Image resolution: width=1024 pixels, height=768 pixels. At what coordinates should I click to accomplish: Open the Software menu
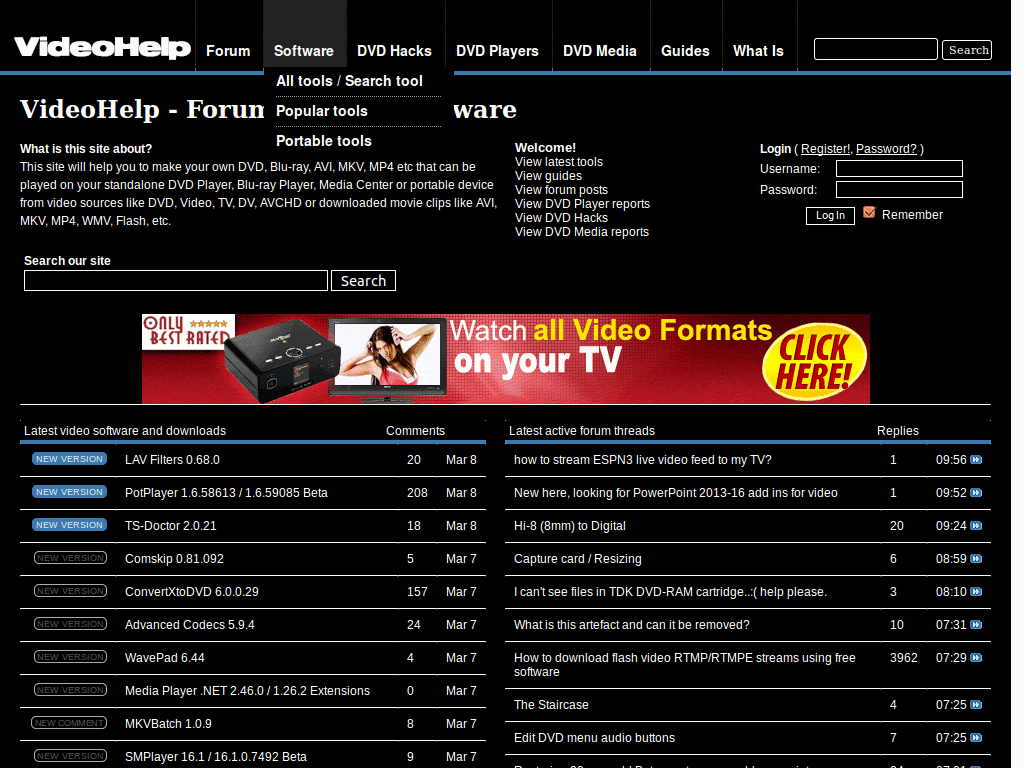click(x=304, y=51)
